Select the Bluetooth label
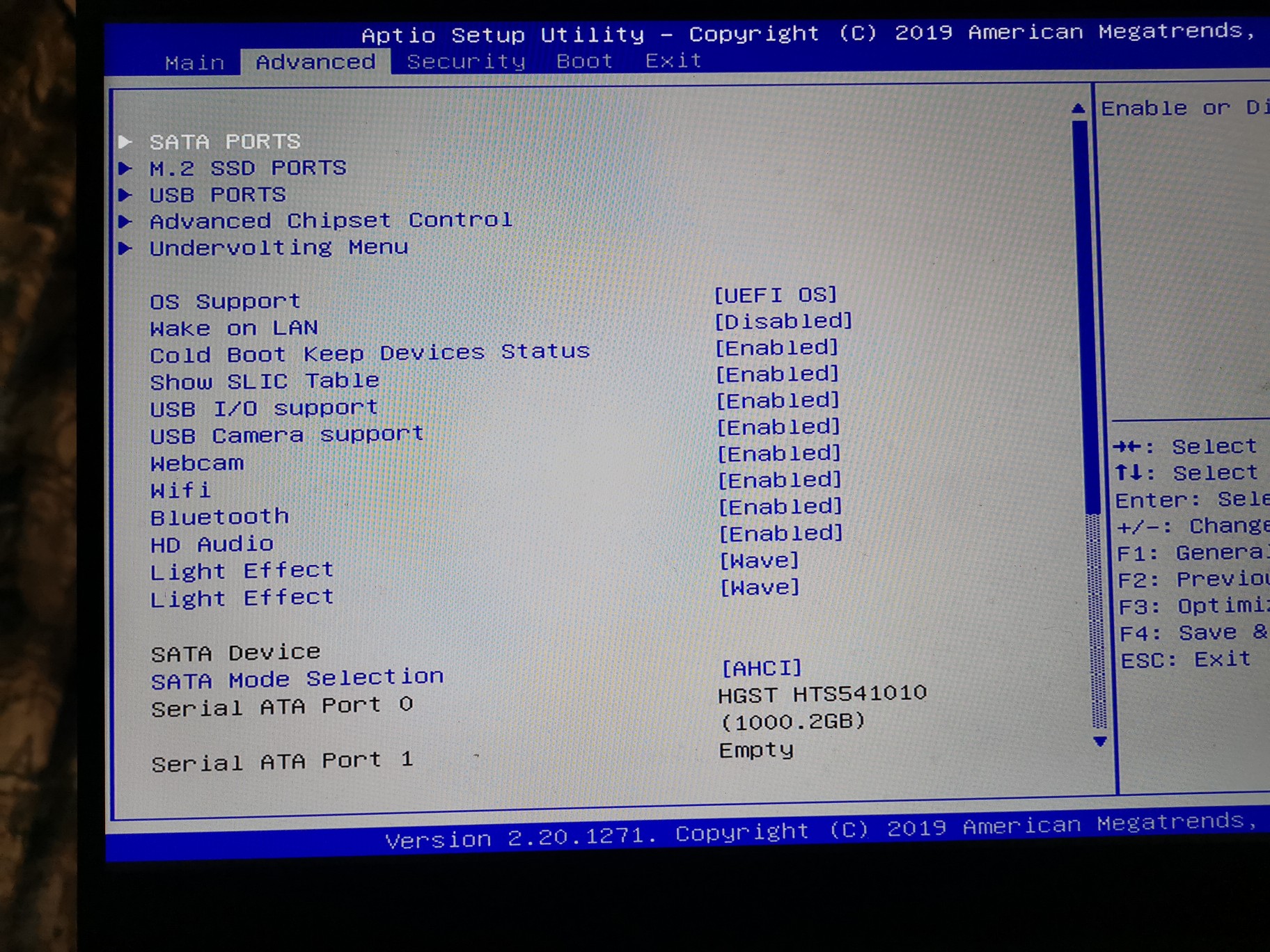The width and height of the screenshot is (1270, 952). pyautogui.click(x=219, y=517)
